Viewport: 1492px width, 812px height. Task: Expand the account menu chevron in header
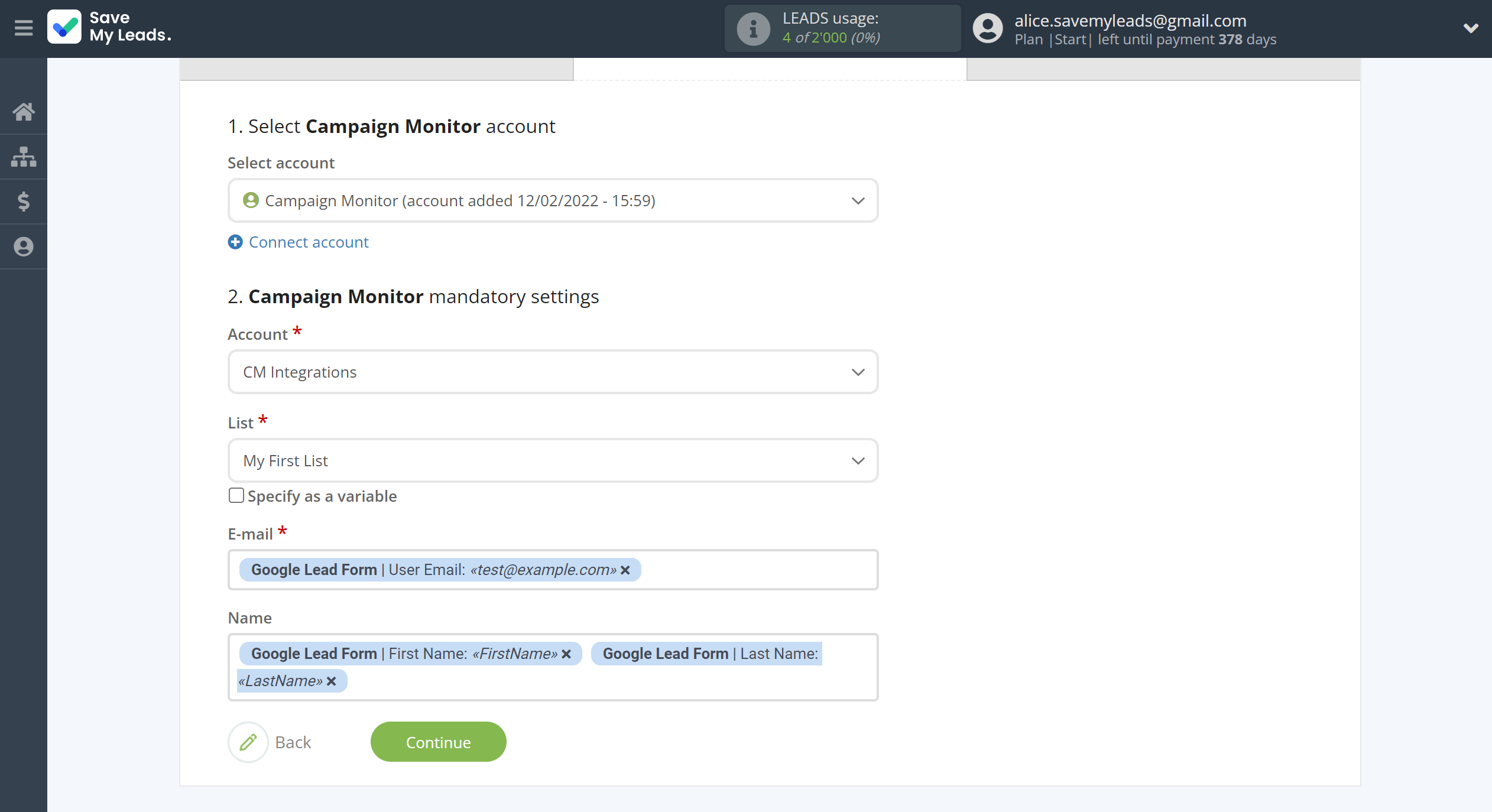click(x=1471, y=28)
